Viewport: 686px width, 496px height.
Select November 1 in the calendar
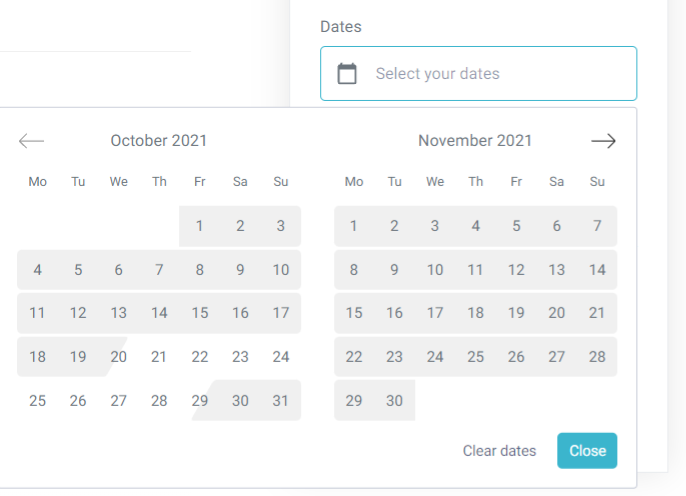[x=354, y=226]
